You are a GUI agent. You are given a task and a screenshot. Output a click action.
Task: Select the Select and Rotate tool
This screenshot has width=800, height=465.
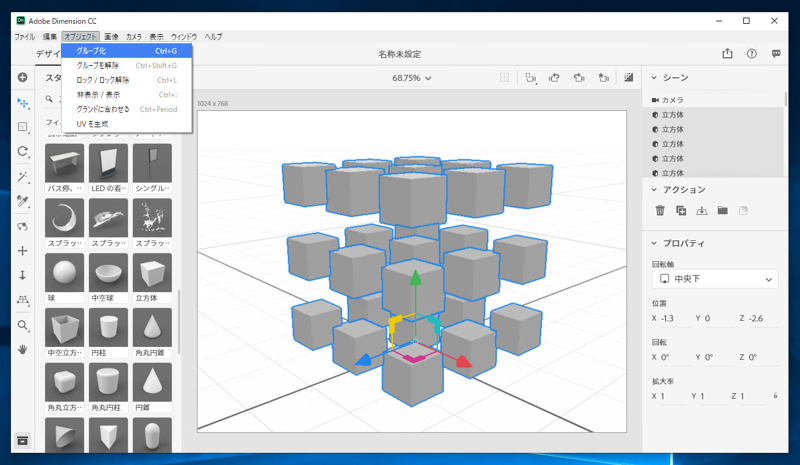coord(22,152)
